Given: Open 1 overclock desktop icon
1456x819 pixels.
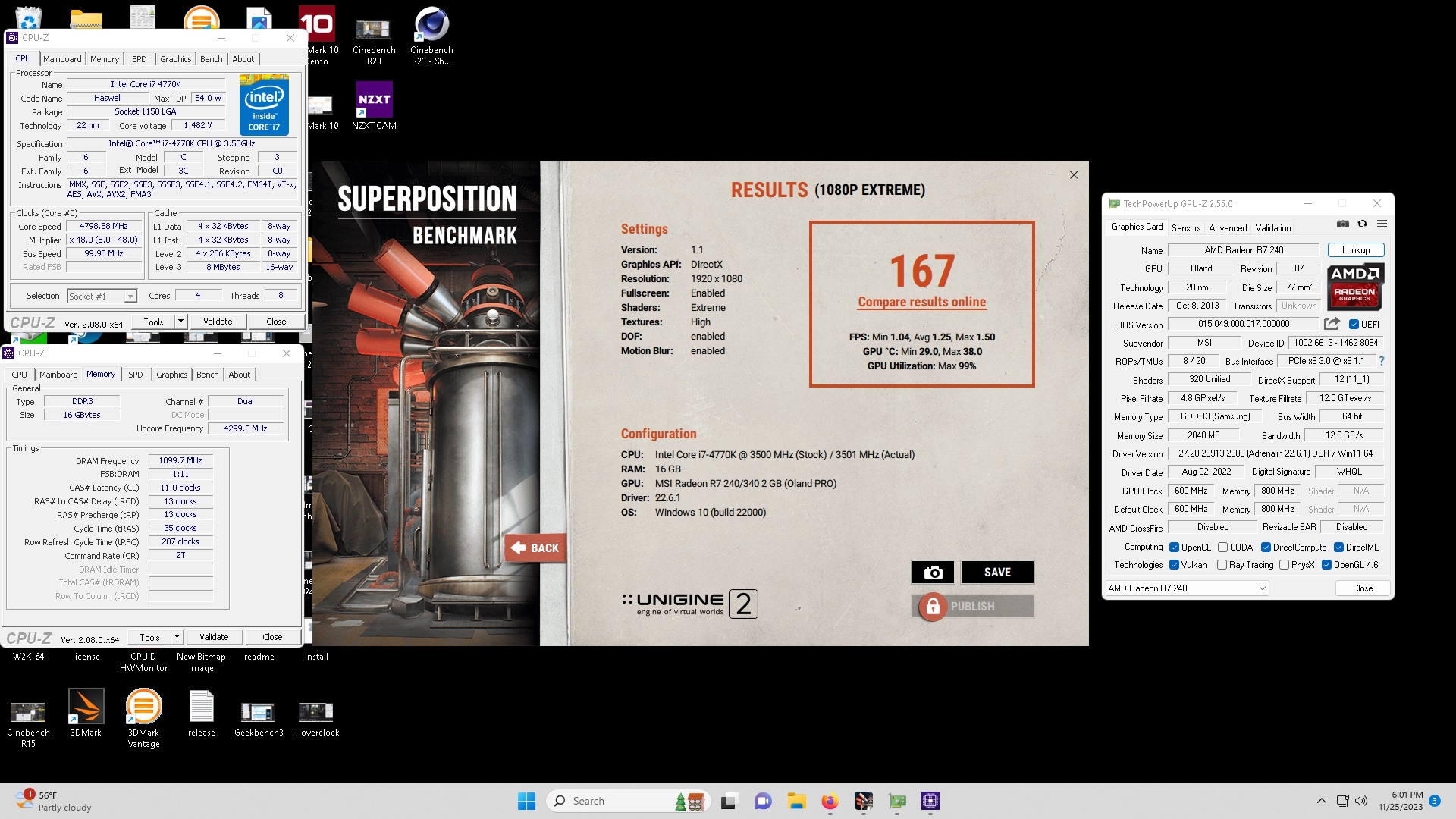Looking at the screenshot, I should pyautogui.click(x=316, y=719).
